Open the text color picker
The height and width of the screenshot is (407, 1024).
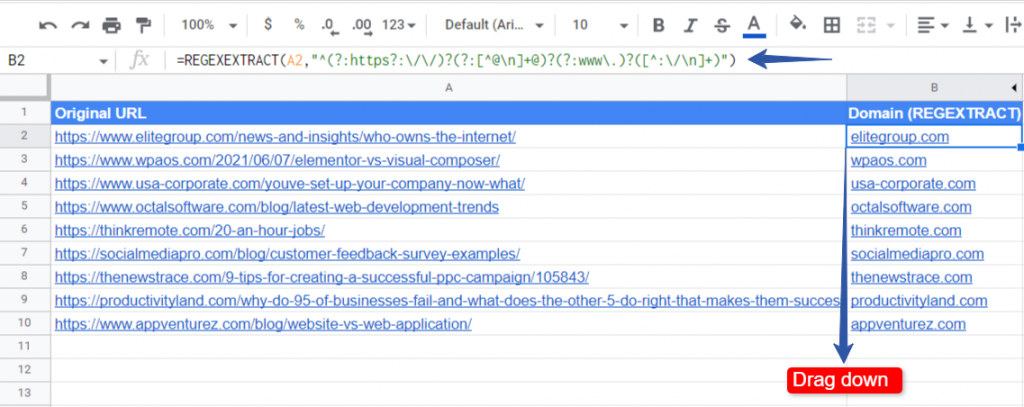pos(754,25)
